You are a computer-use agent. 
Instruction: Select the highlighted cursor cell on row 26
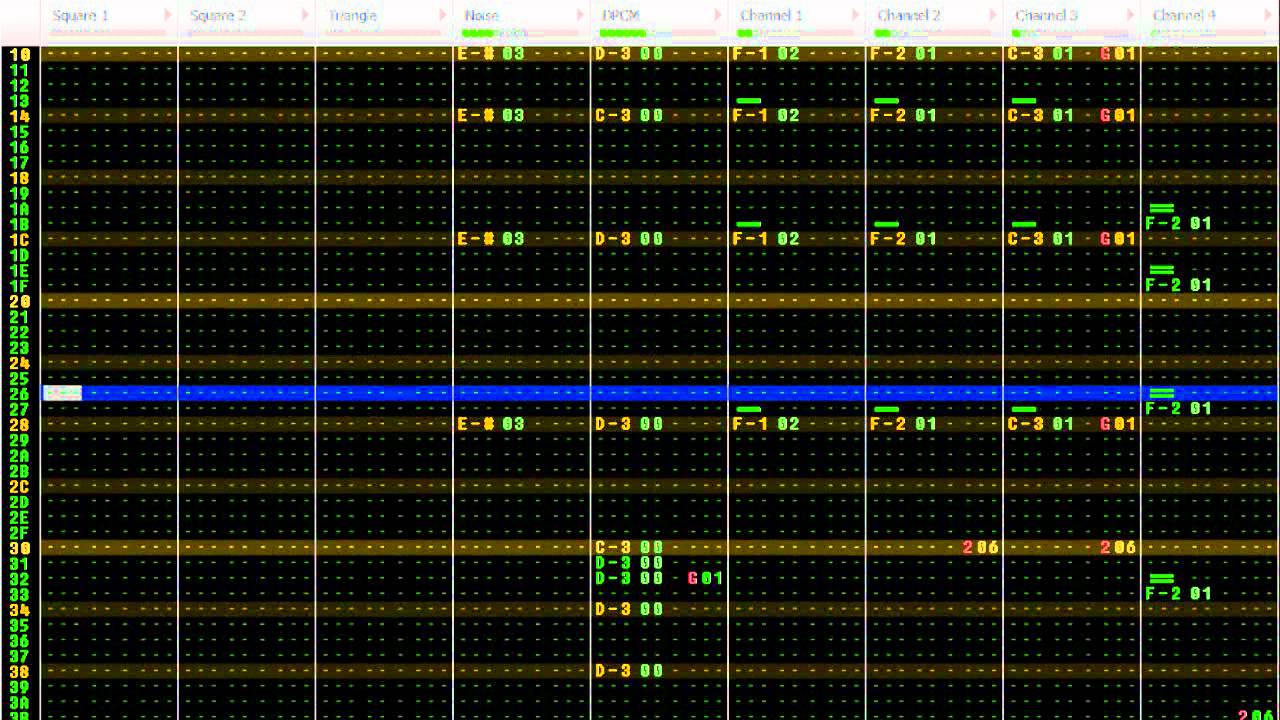(62, 393)
